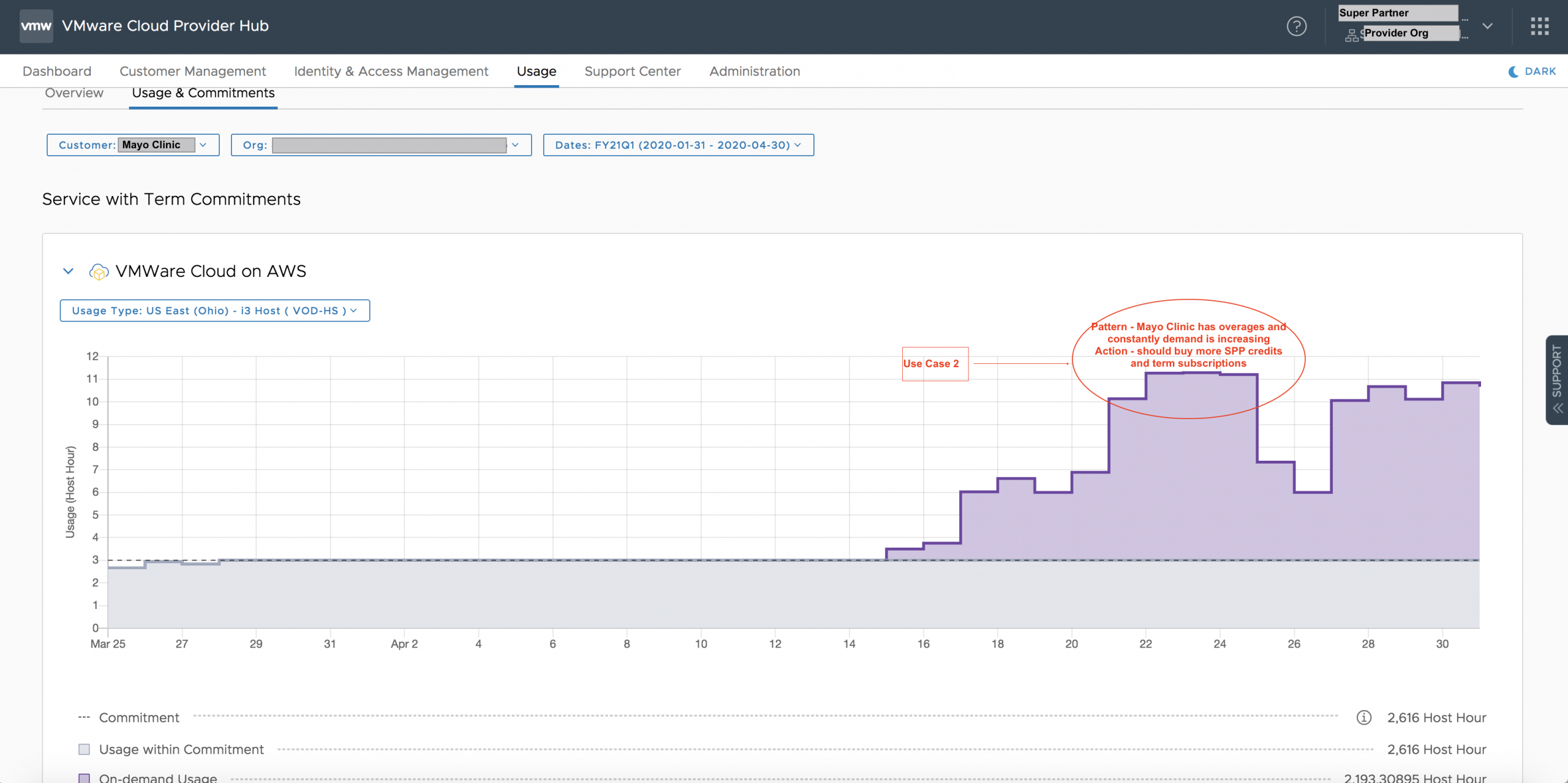Click the VMware Cloud on AWS service icon
Image resolution: width=1568 pixels, height=783 pixels.
(x=99, y=271)
